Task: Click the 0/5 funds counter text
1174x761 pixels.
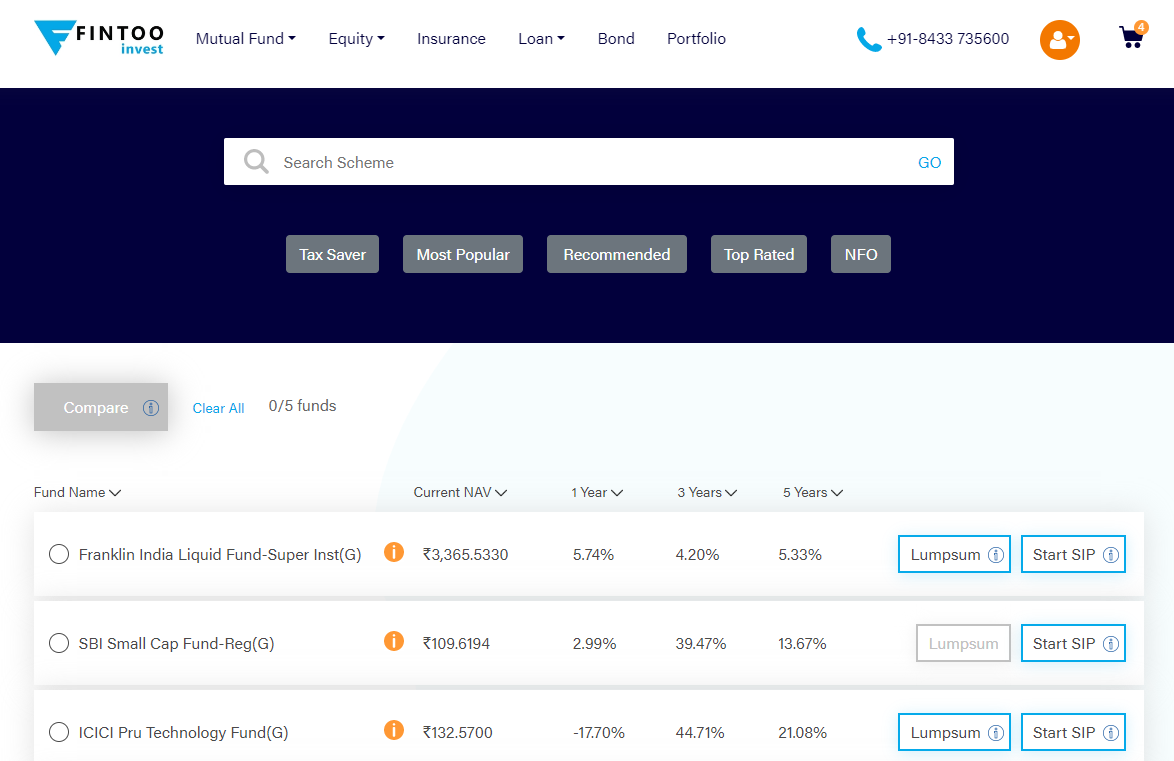Action: pyautogui.click(x=302, y=406)
